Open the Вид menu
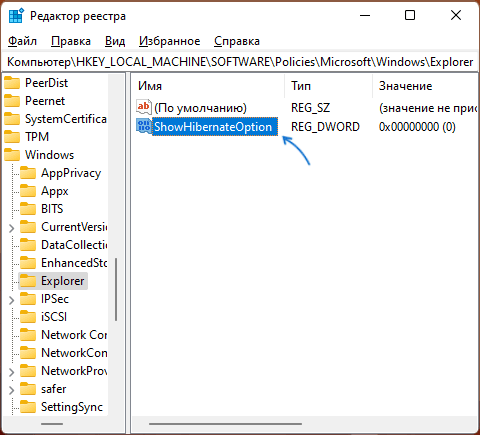 115,41
